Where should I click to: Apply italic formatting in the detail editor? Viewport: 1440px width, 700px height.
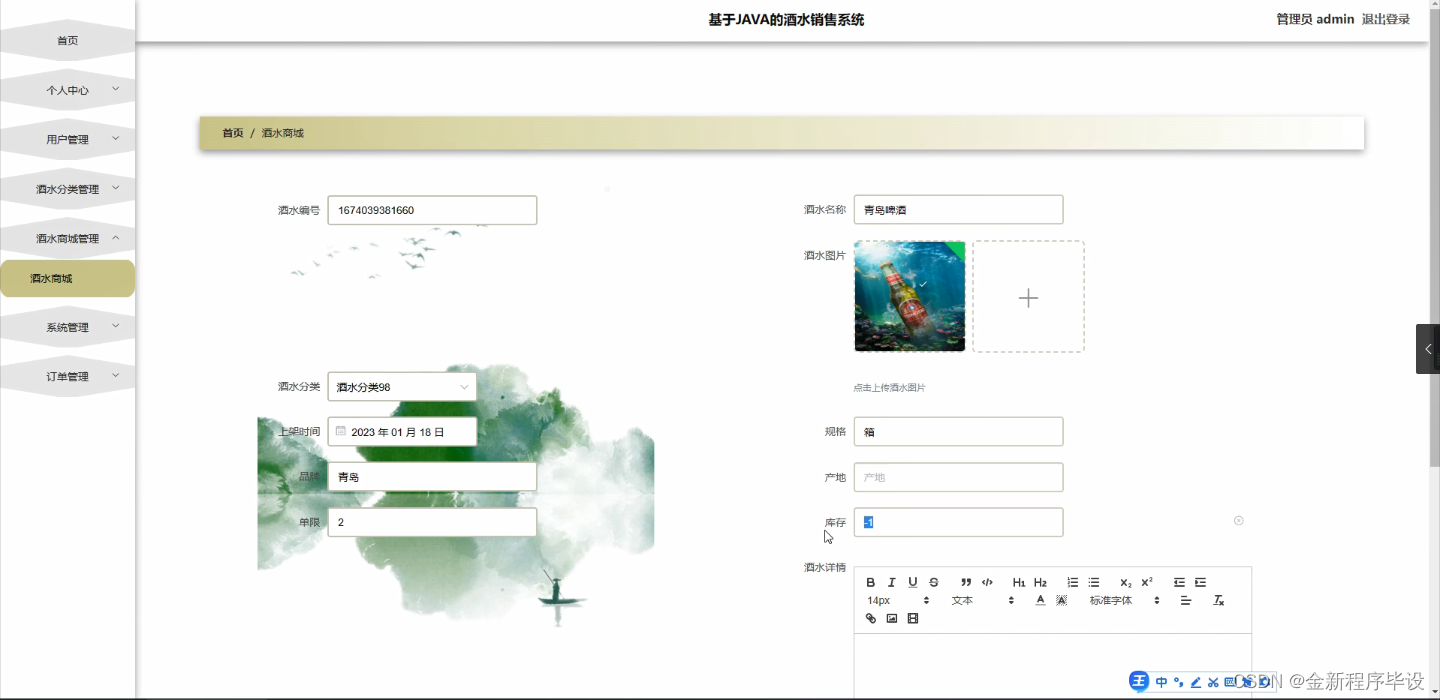pyautogui.click(x=892, y=582)
